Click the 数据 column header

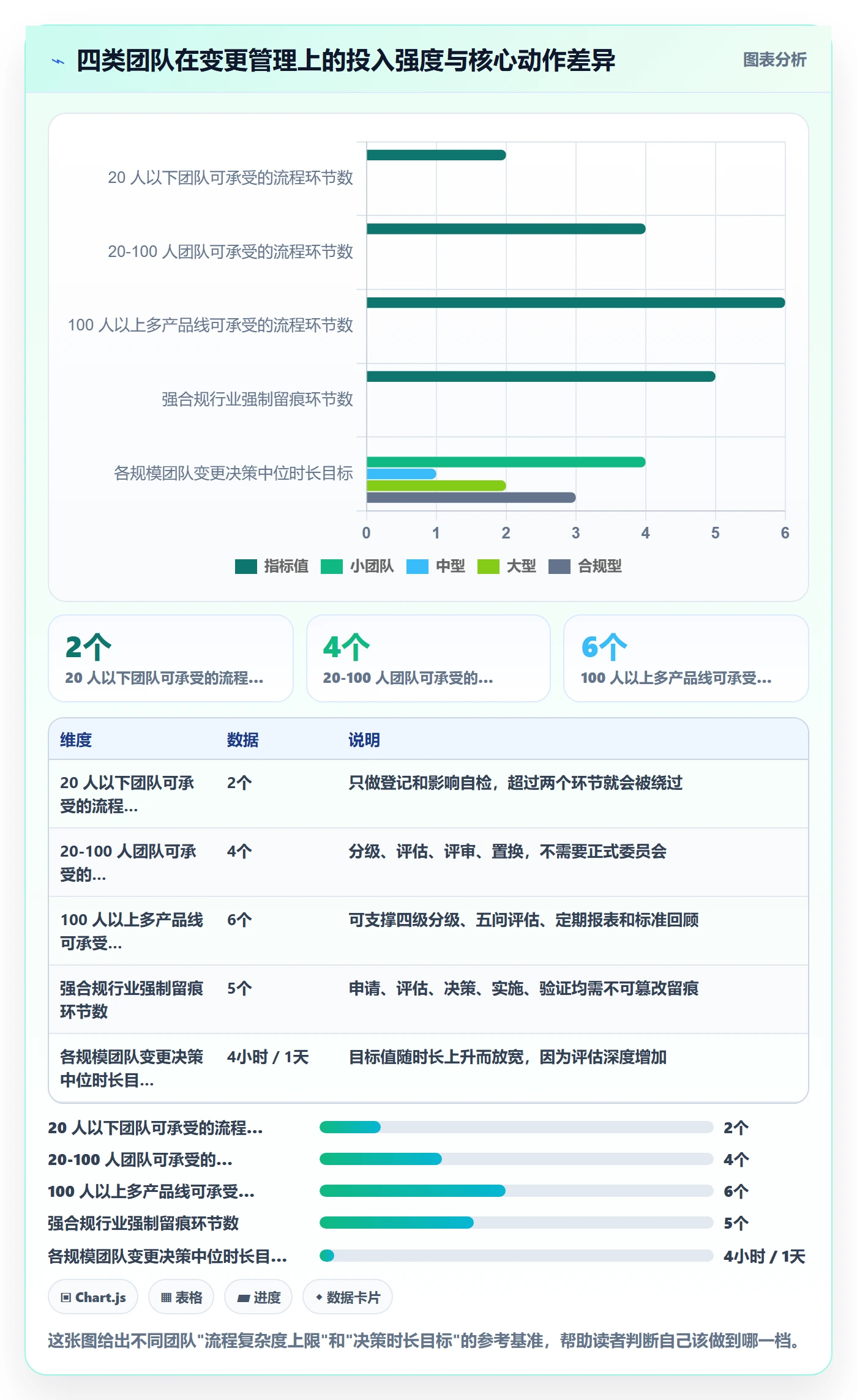(x=243, y=740)
